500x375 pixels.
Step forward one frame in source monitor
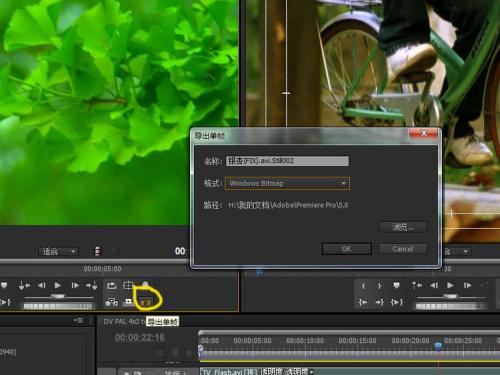(x=75, y=285)
